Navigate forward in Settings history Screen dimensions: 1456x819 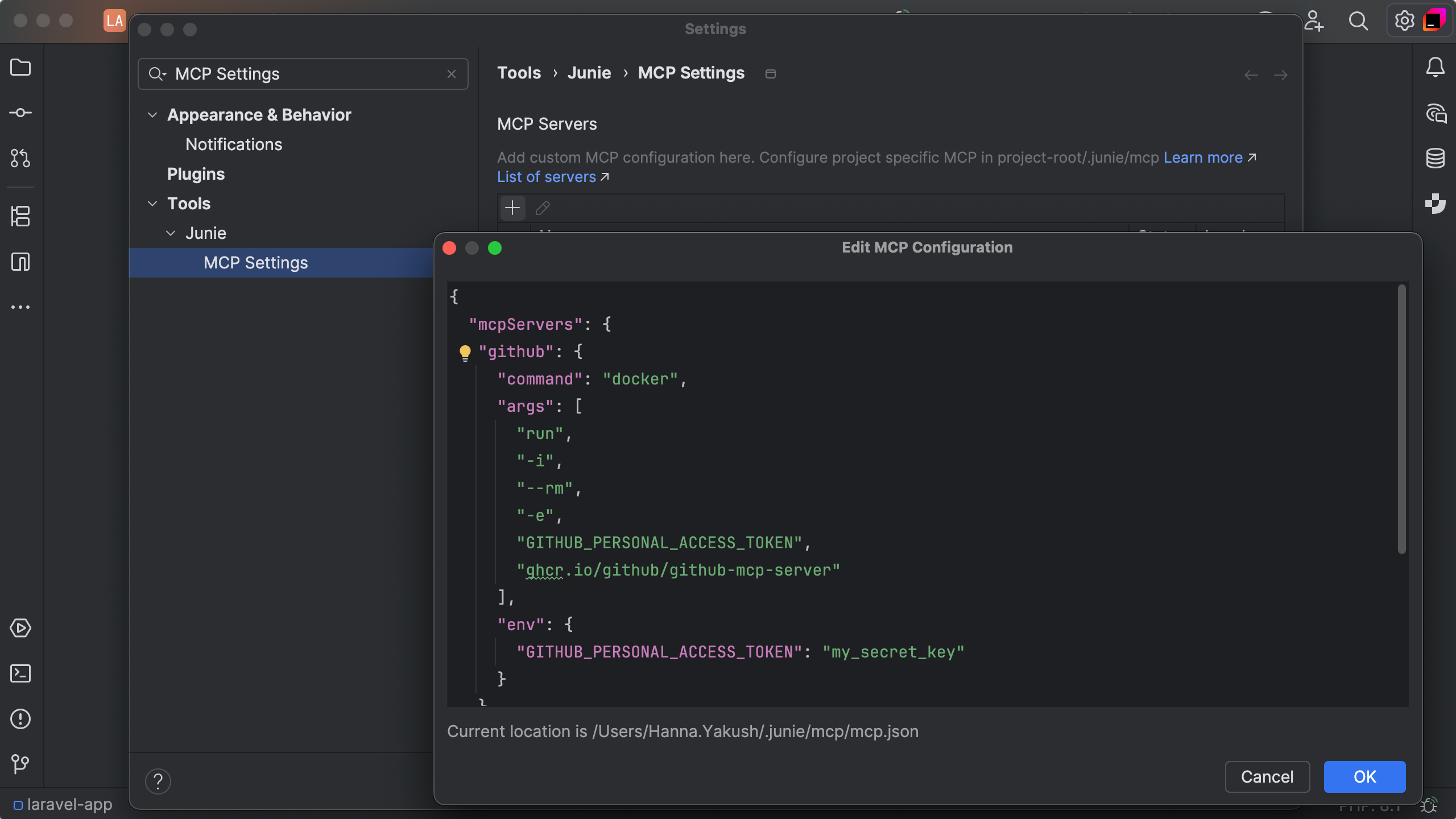pos(1280,75)
